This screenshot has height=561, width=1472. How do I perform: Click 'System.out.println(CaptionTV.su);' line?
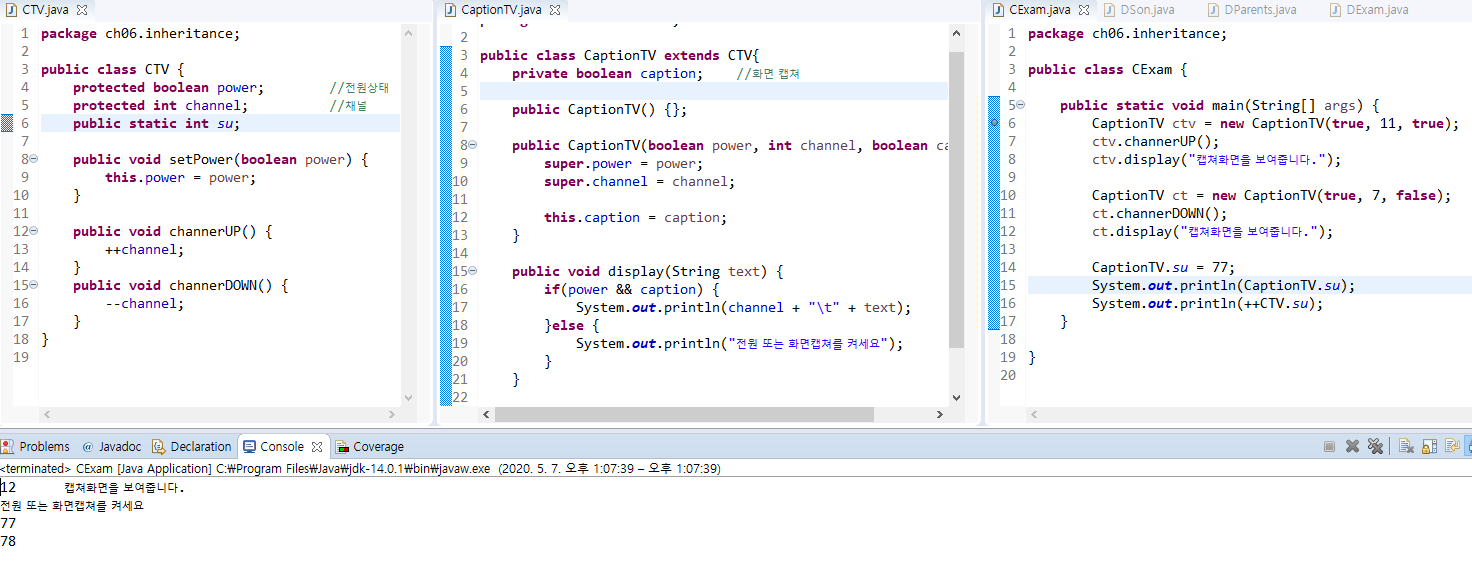coord(1224,285)
